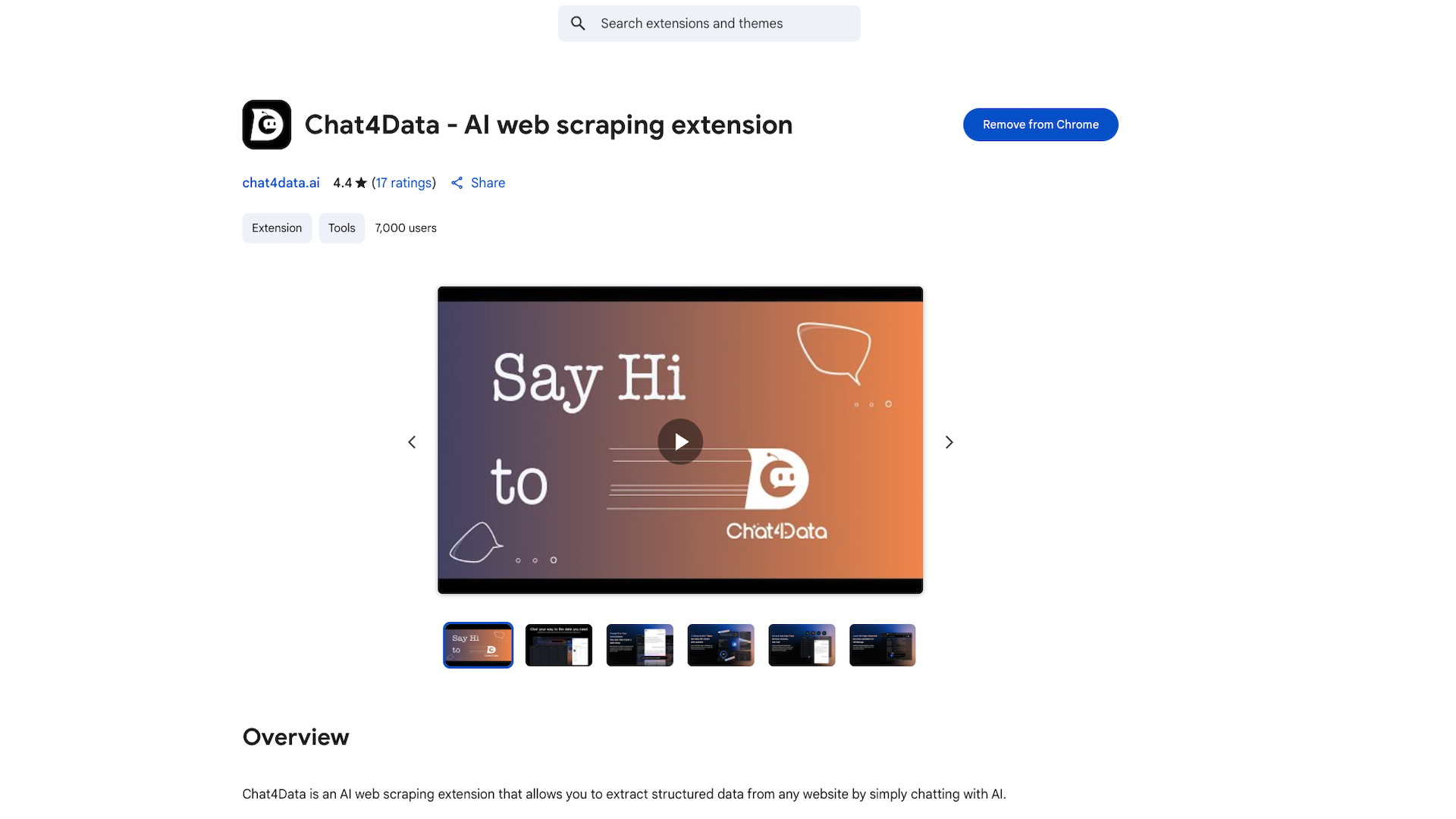Click the Share text link

coord(488,183)
